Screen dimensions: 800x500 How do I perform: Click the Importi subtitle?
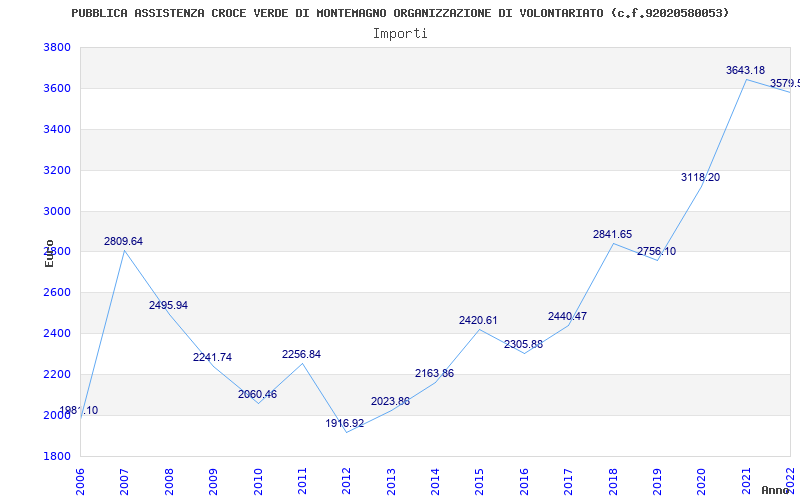click(400, 34)
